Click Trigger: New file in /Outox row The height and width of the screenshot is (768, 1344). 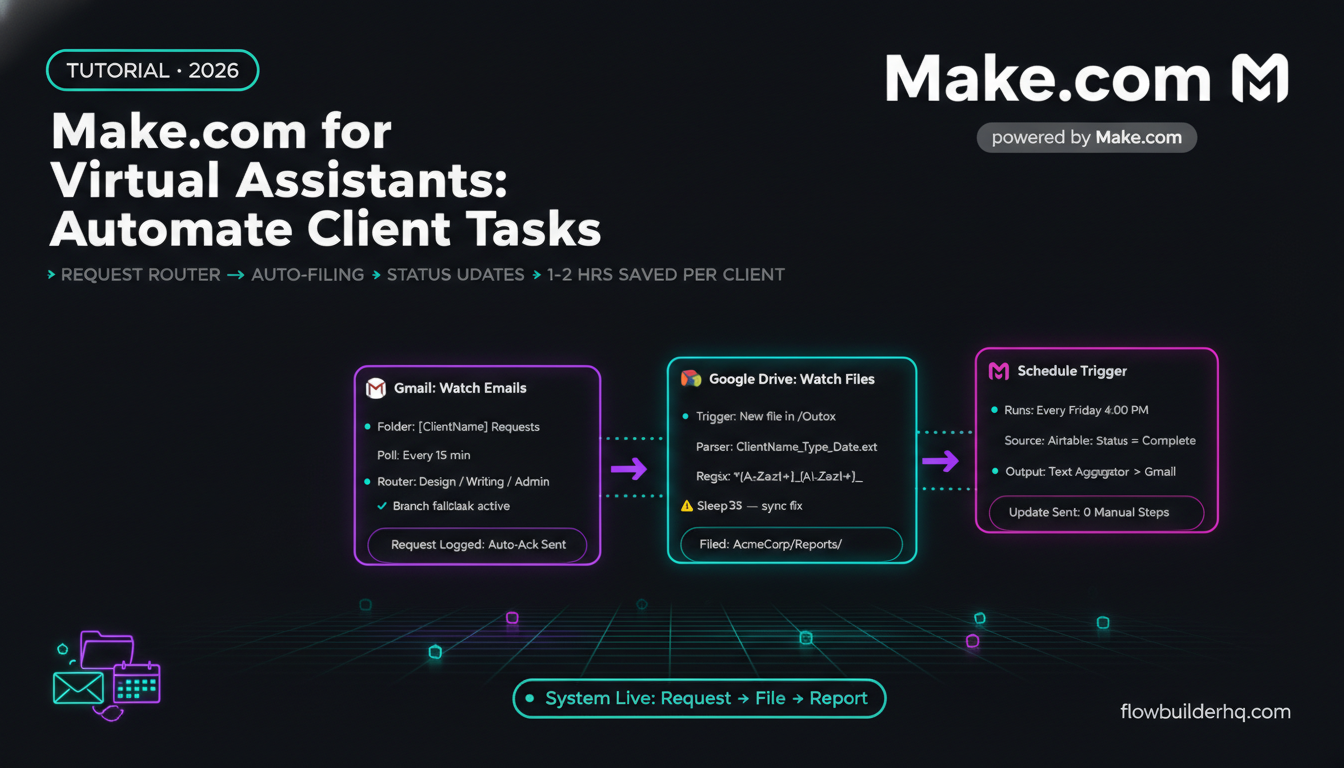click(758, 416)
